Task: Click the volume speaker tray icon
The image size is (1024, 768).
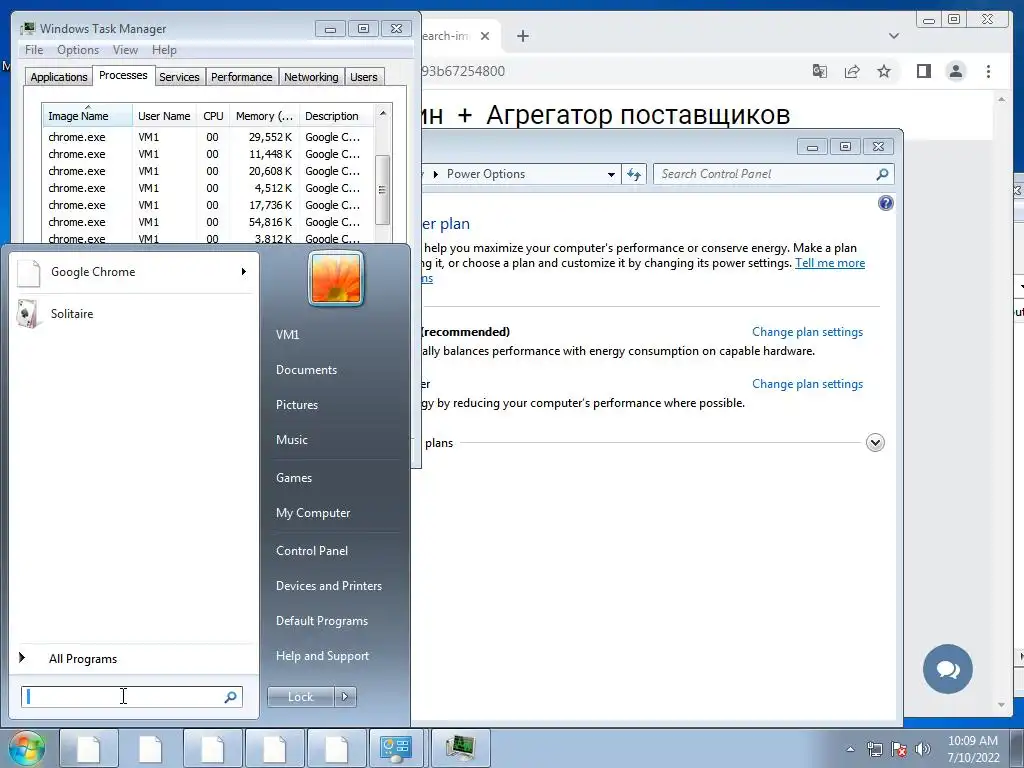Action: pos(923,749)
